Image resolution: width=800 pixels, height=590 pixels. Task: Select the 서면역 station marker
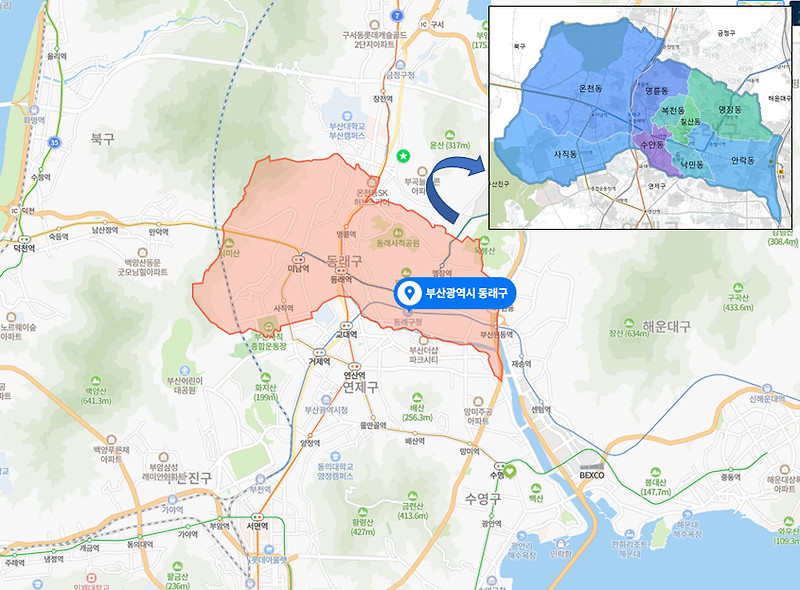click(x=257, y=516)
